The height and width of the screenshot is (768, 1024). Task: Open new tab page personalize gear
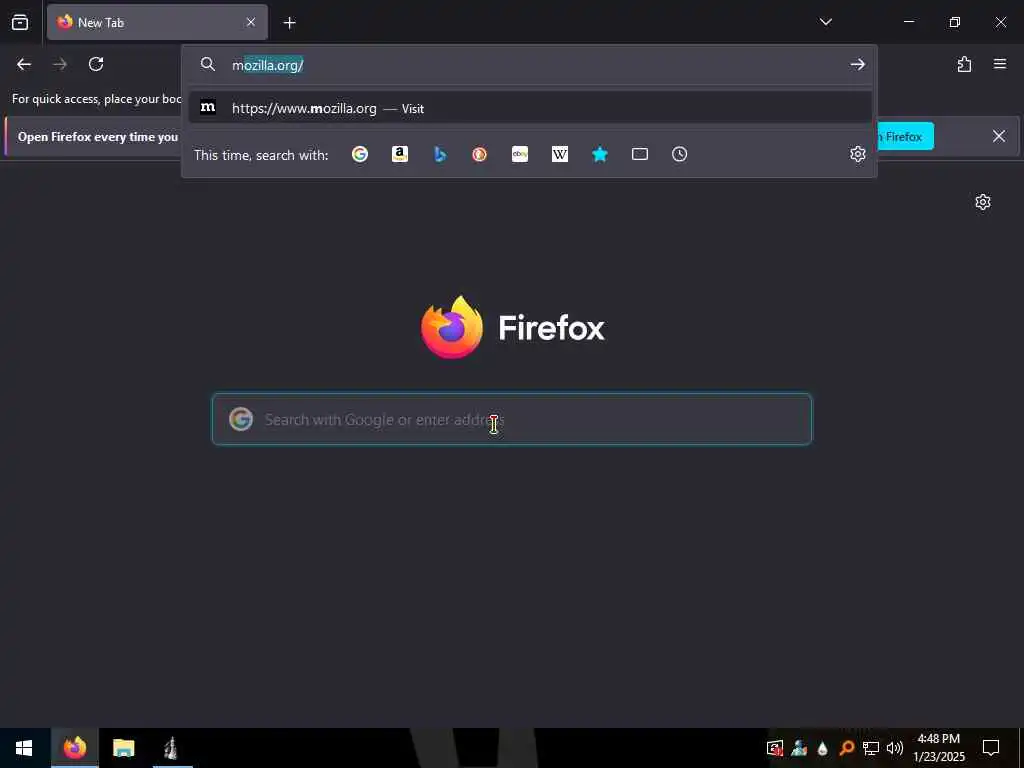[x=982, y=202]
